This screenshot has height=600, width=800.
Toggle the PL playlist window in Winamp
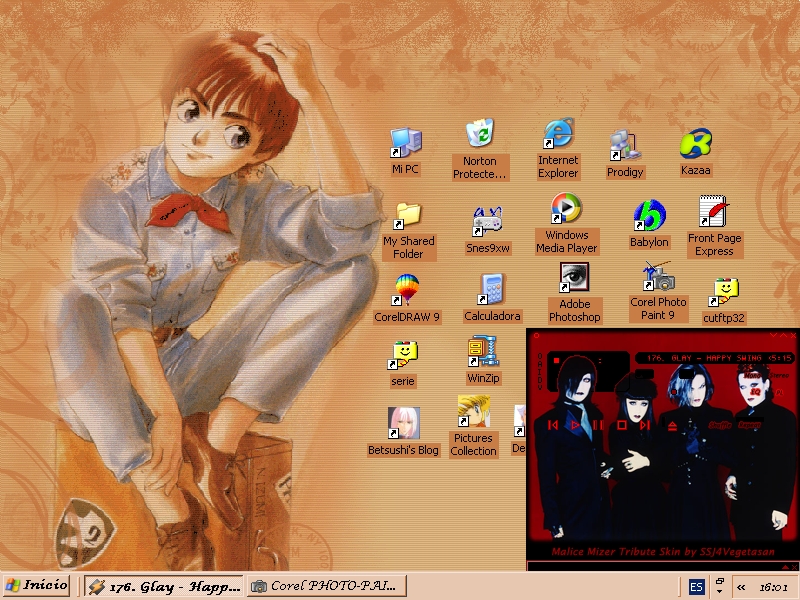point(779,393)
